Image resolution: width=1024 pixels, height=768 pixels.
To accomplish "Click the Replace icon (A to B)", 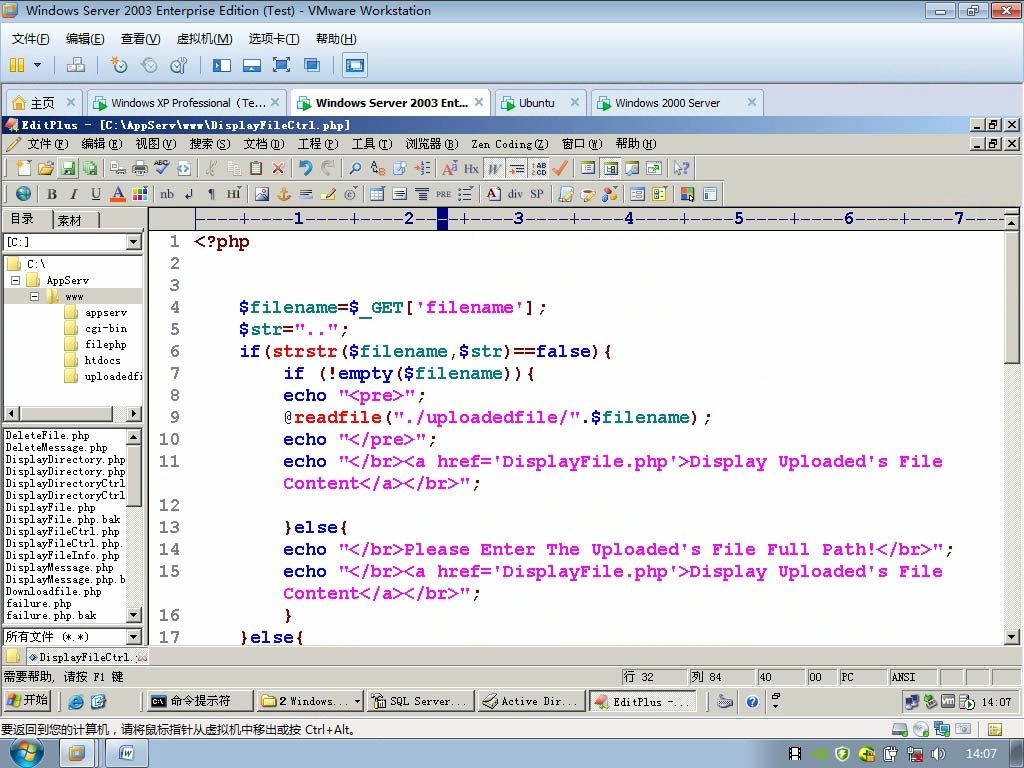I will click(377, 168).
